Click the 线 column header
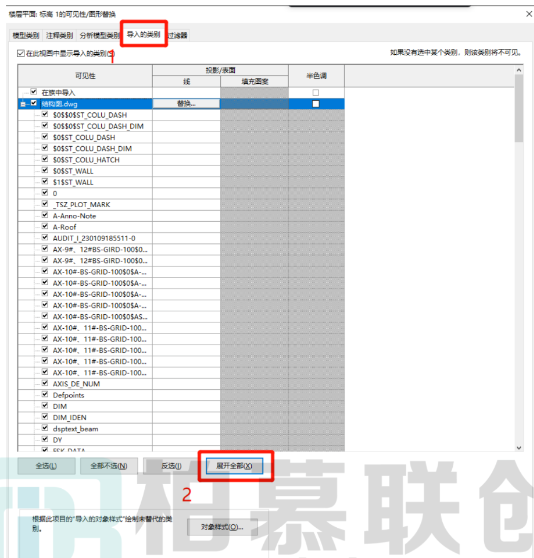 coord(186,81)
